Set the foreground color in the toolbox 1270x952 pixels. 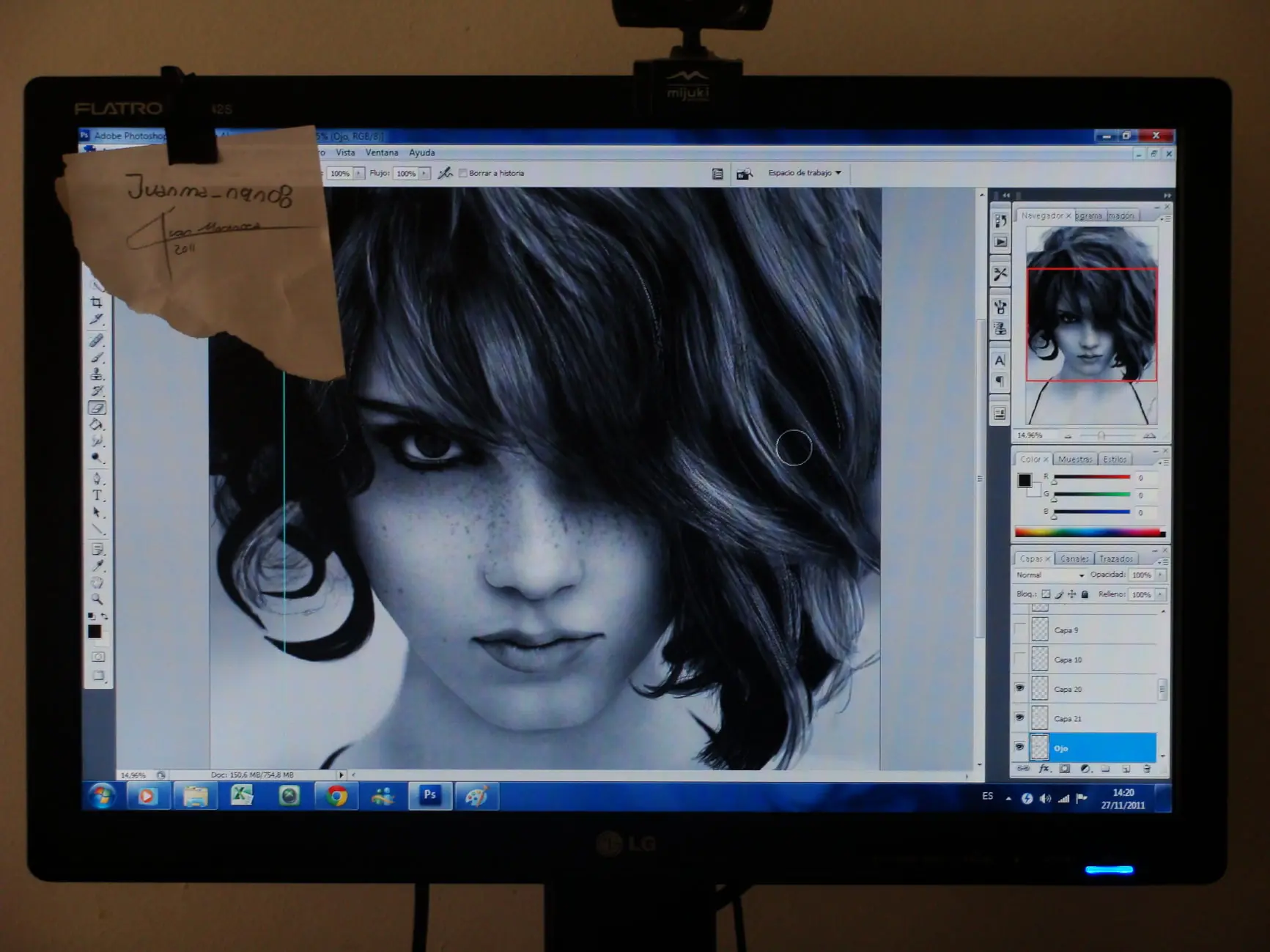pos(95,632)
